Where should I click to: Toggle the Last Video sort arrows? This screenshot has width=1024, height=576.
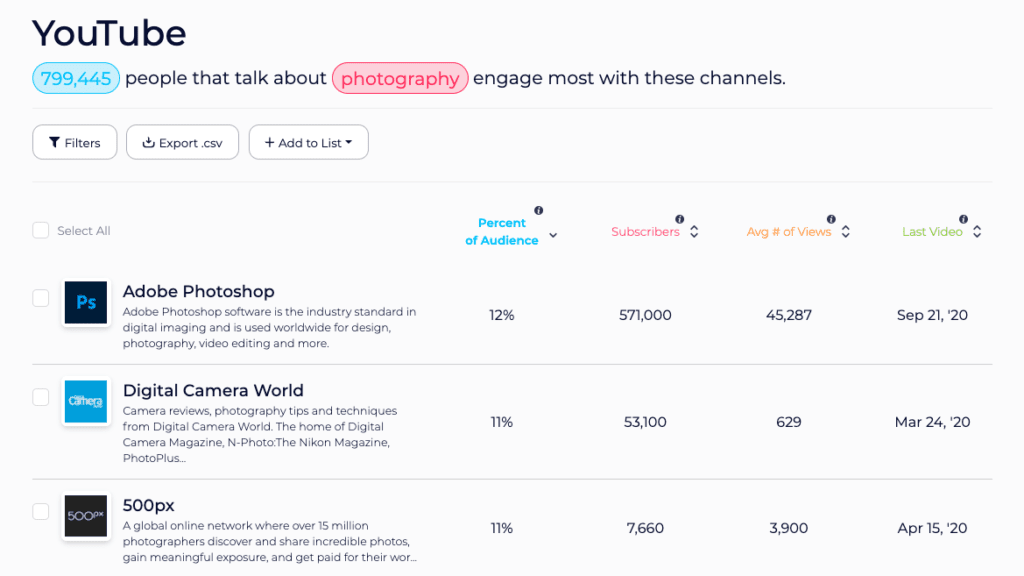tap(977, 232)
